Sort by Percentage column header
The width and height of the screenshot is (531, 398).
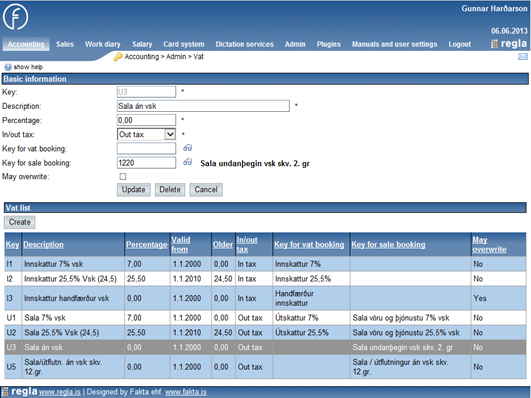point(147,245)
